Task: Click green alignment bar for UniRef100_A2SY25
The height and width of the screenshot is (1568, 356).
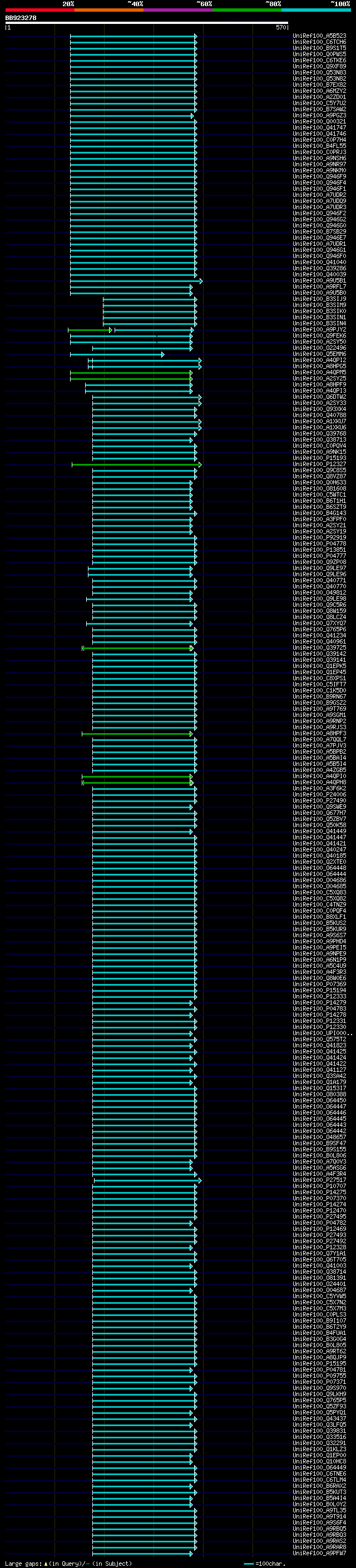Action: coord(131,379)
